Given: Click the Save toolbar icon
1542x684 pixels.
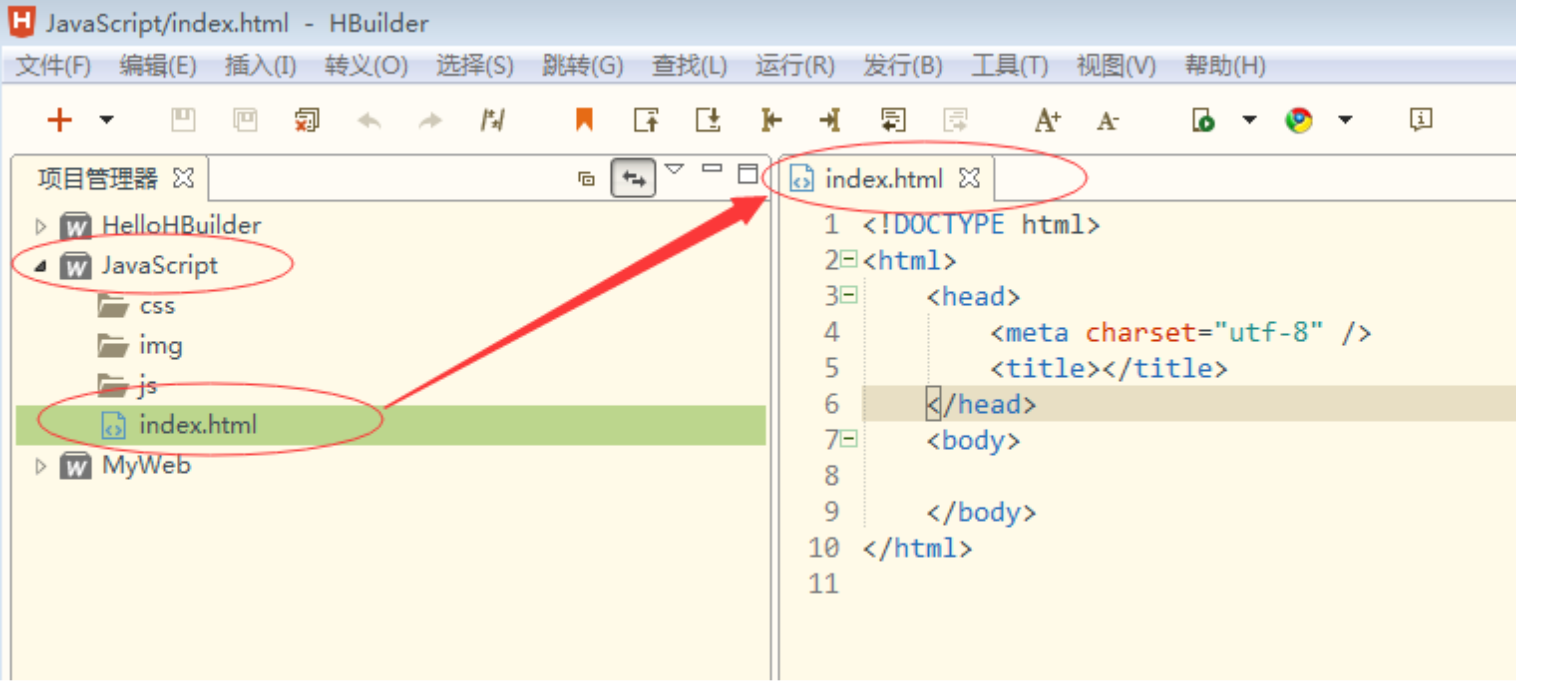Looking at the screenshot, I should point(183,120).
